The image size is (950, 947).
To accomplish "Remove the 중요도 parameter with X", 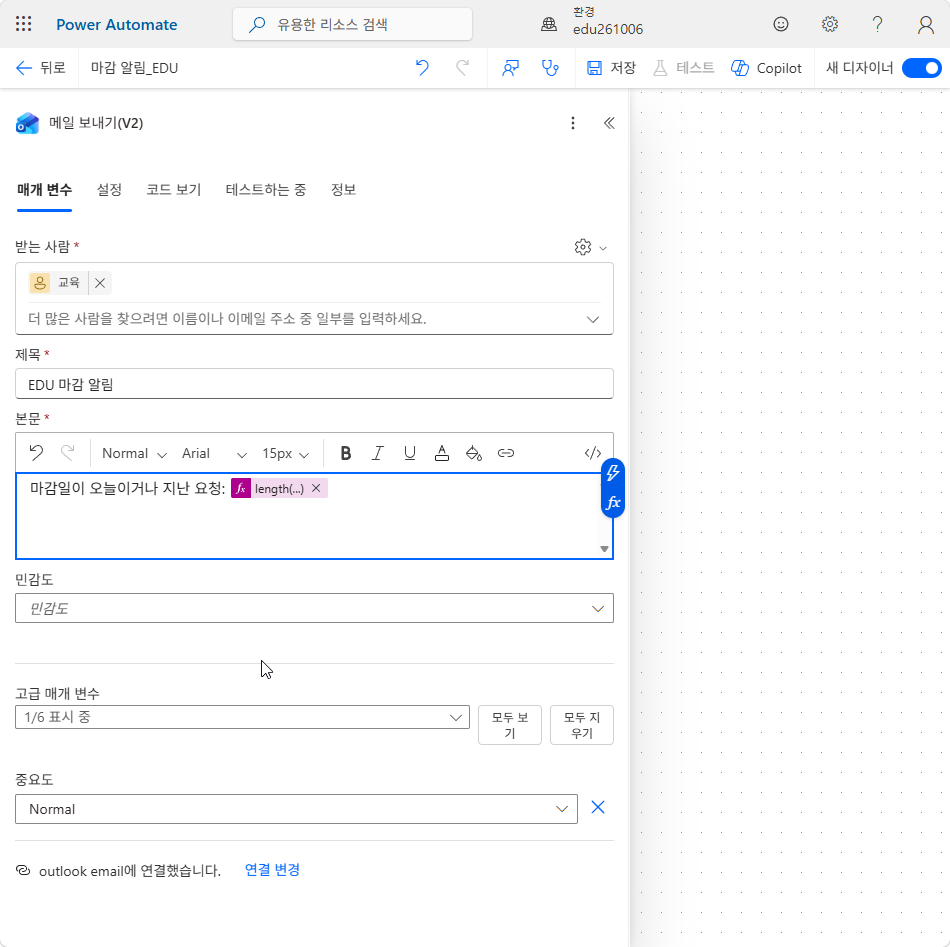I will [597, 808].
